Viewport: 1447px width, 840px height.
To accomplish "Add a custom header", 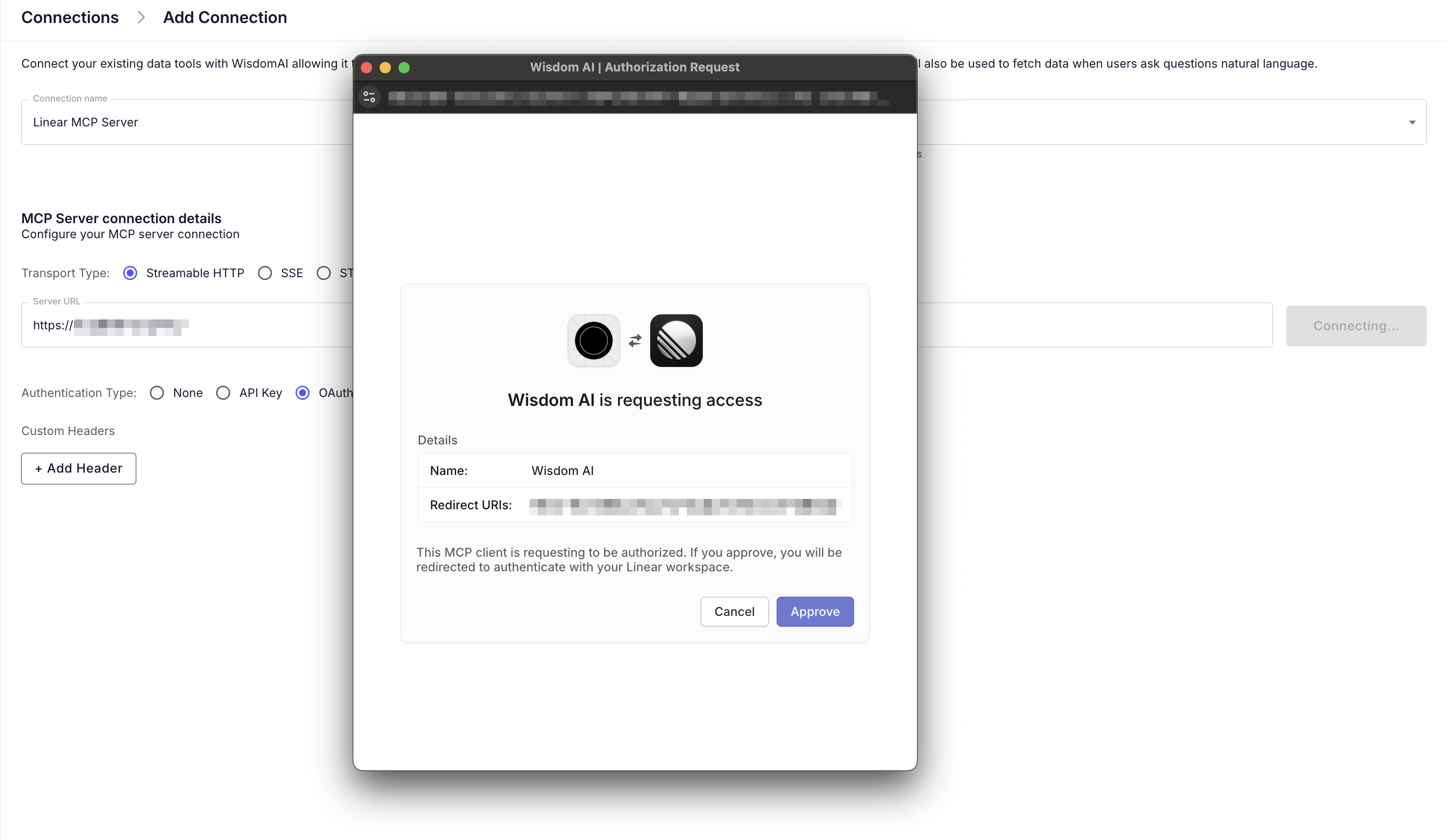I will pyautogui.click(x=78, y=468).
